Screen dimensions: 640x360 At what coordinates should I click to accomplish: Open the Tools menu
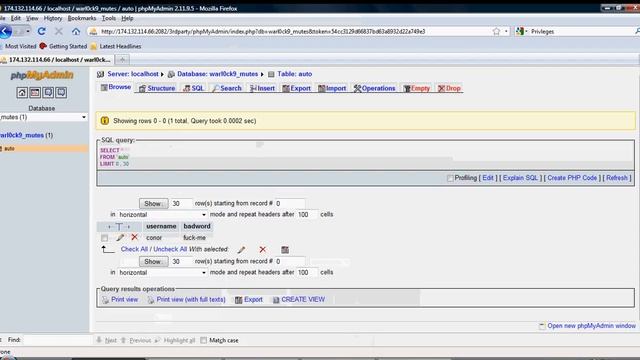[x=109, y=18]
